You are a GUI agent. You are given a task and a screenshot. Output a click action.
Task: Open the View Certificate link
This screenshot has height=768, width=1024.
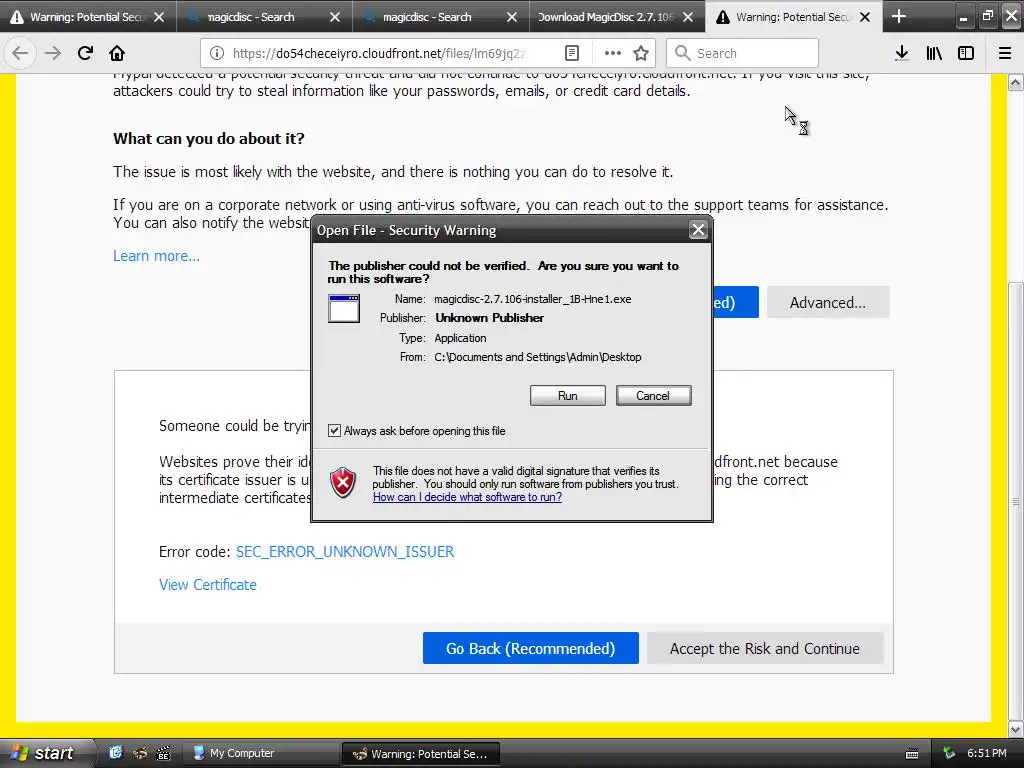[208, 584]
